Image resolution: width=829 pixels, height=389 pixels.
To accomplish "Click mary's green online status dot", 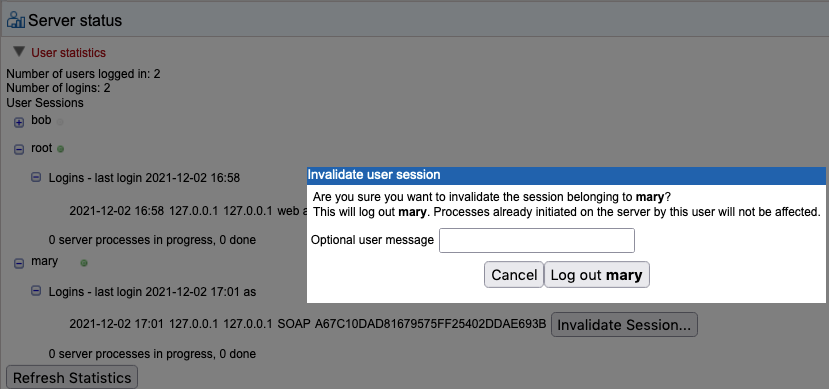I will point(84,263).
